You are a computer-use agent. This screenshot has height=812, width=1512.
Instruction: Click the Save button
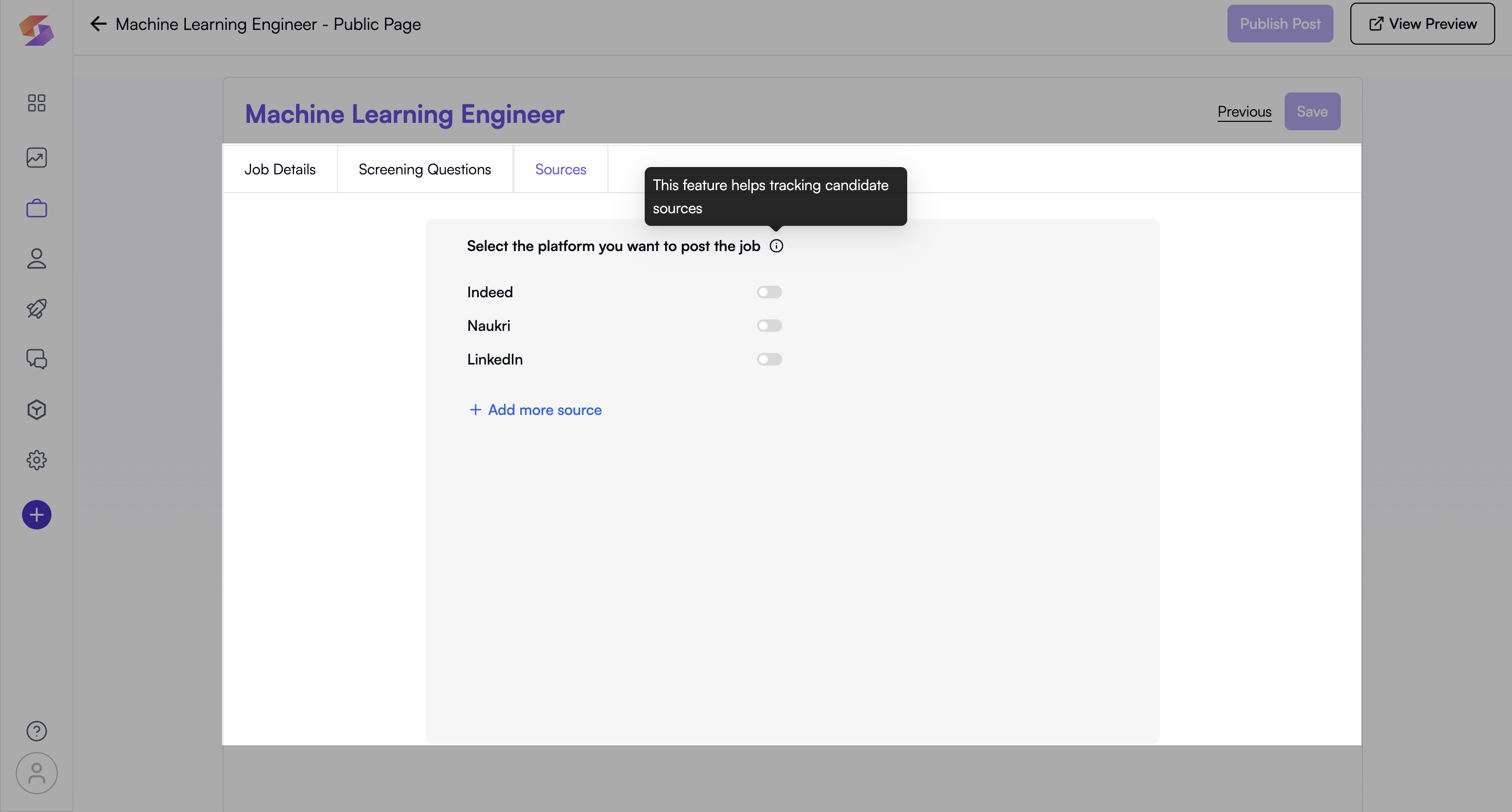pyautogui.click(x=1312, y=111)
